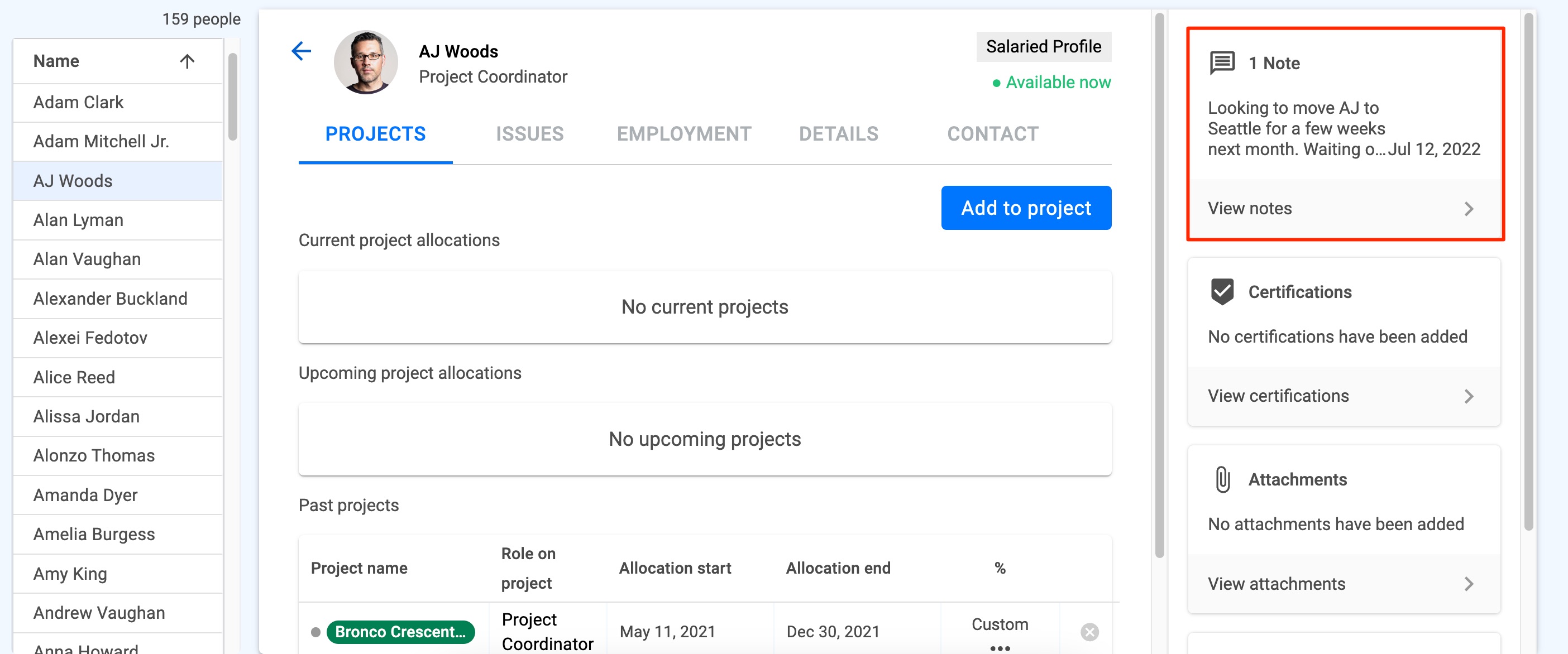Click the % column header
1568x654 pixels.
click(x=1000, y=568)
